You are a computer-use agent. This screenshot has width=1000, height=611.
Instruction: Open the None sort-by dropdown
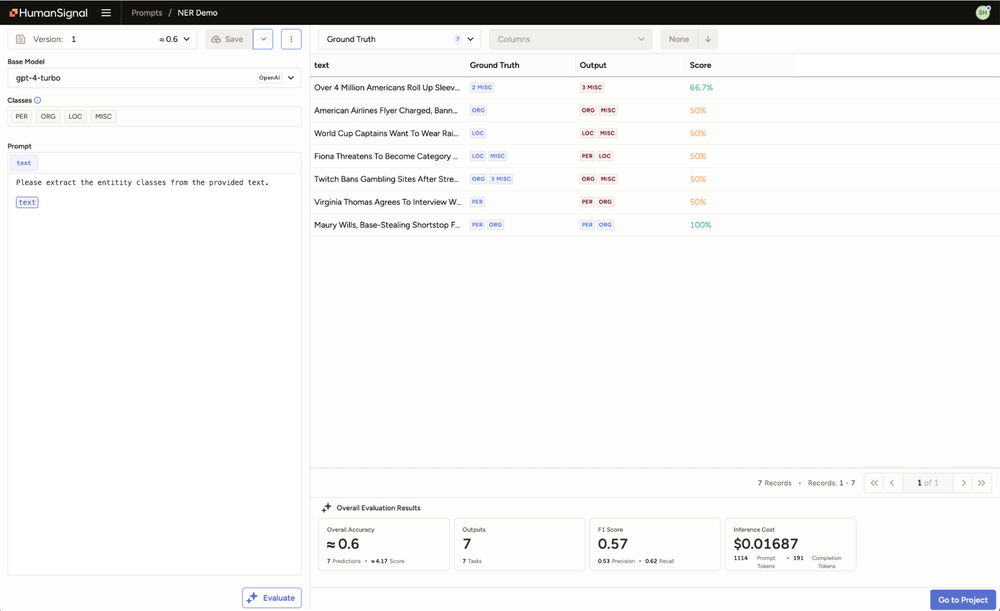click(679, 40)
